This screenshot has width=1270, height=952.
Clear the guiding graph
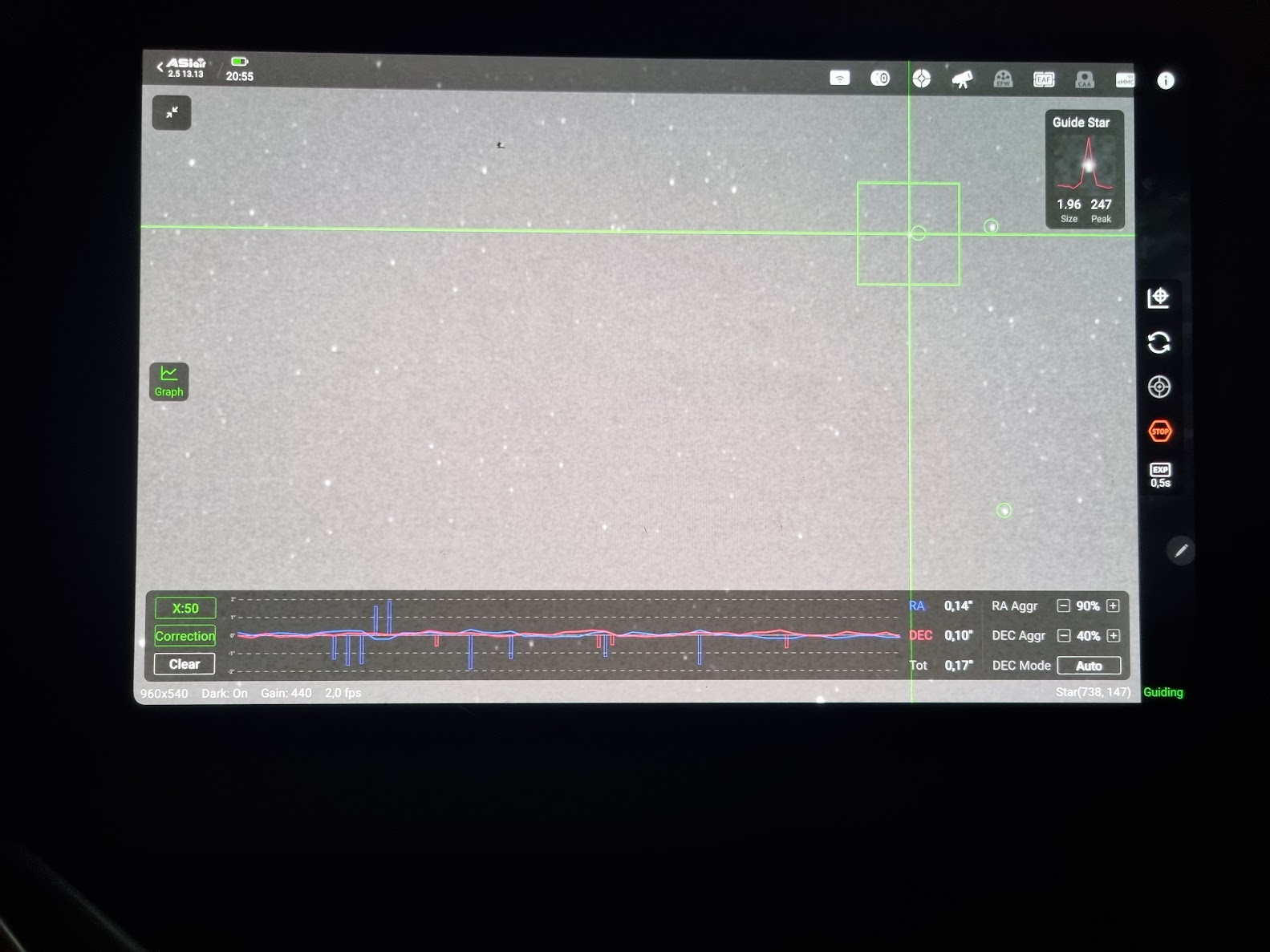coord(185,664)
